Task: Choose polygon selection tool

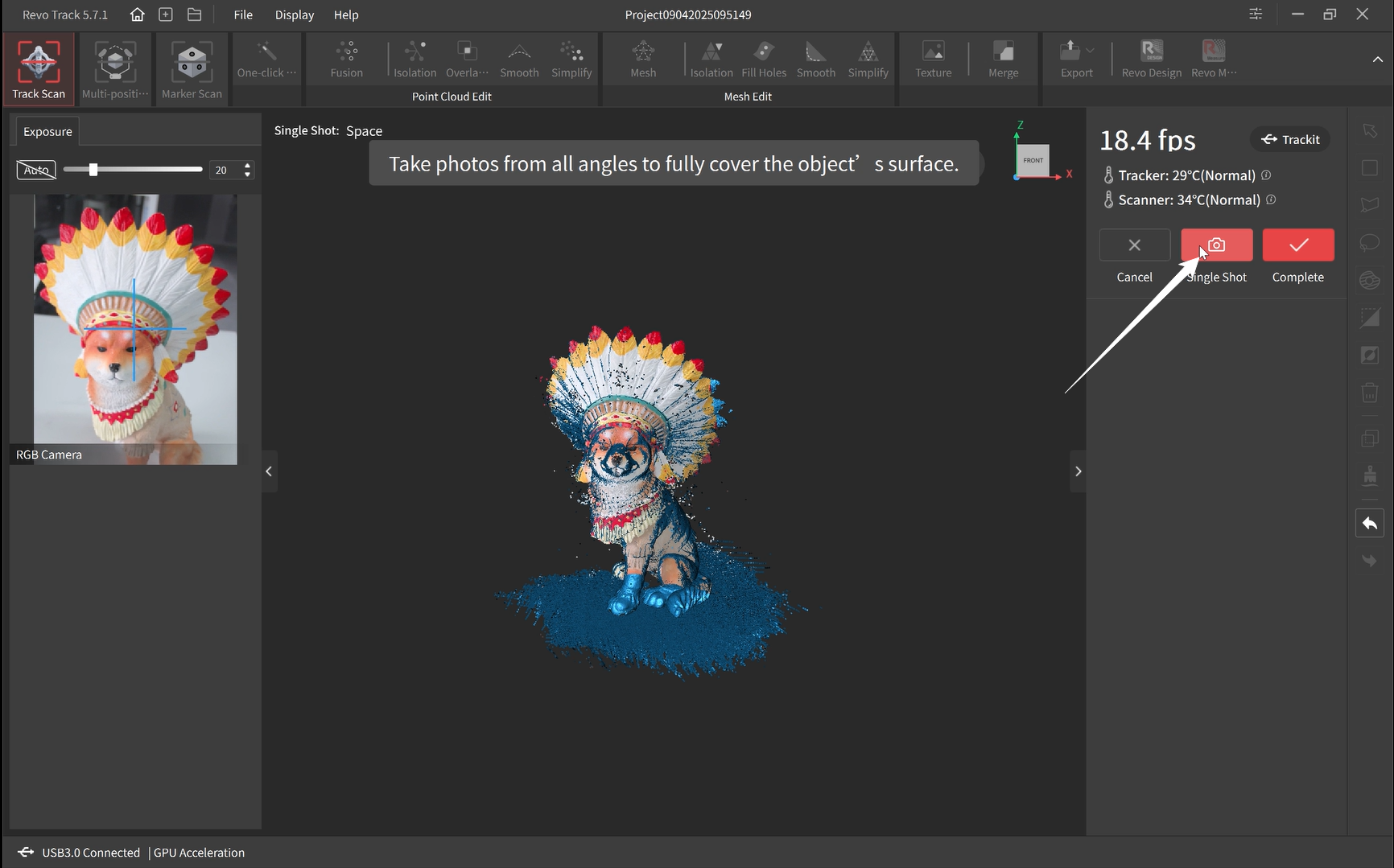Action: pyautogui.click(x=1370, y=204)
